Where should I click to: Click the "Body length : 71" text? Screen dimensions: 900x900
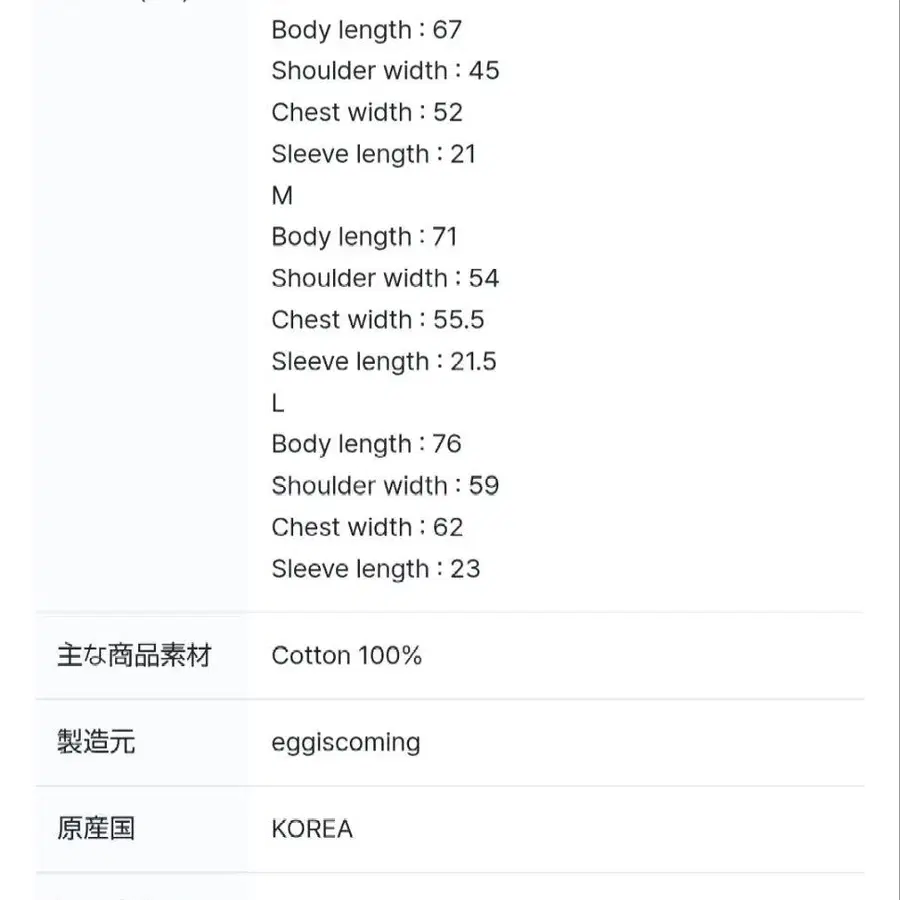click(x=364, y=237)
